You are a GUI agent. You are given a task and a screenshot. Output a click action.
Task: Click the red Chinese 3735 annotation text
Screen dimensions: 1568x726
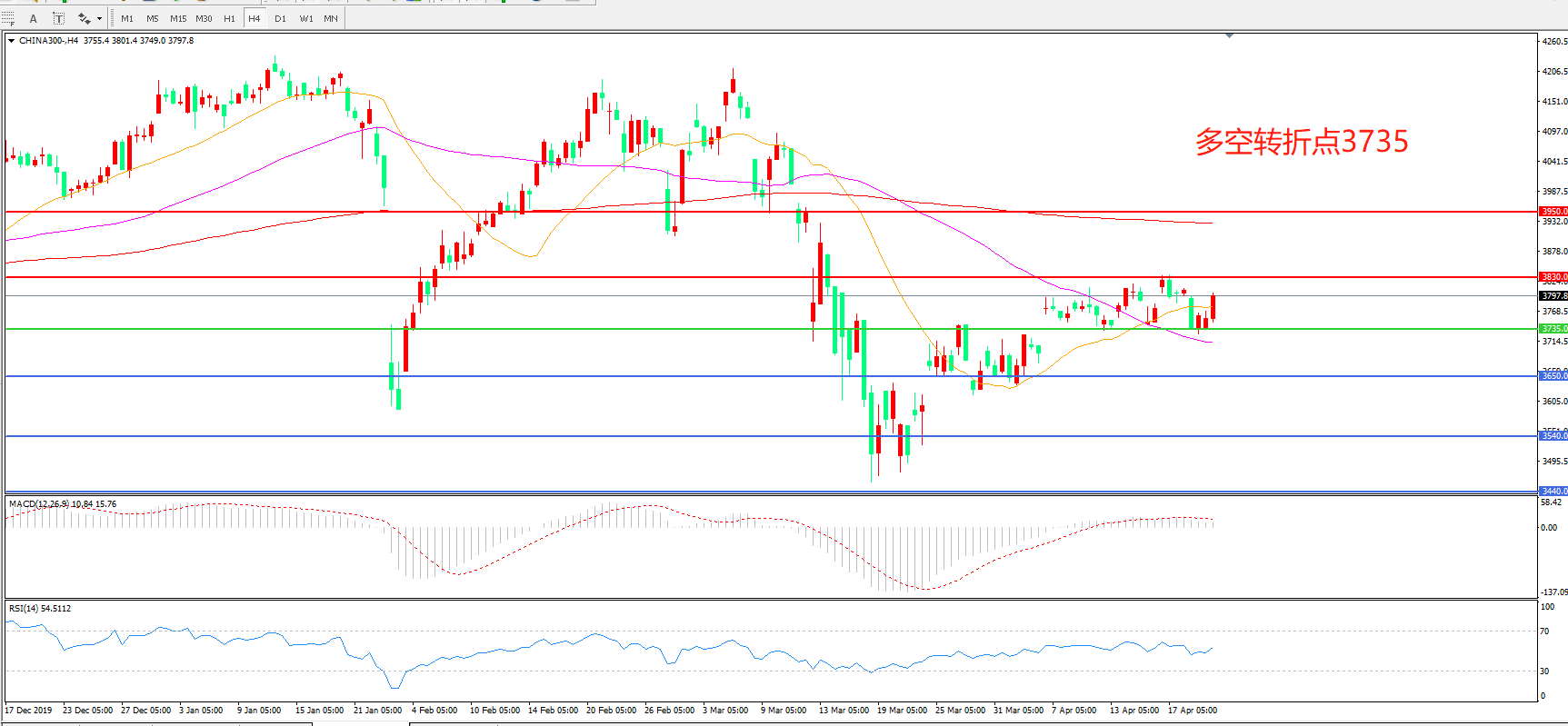coord(1302,142)
